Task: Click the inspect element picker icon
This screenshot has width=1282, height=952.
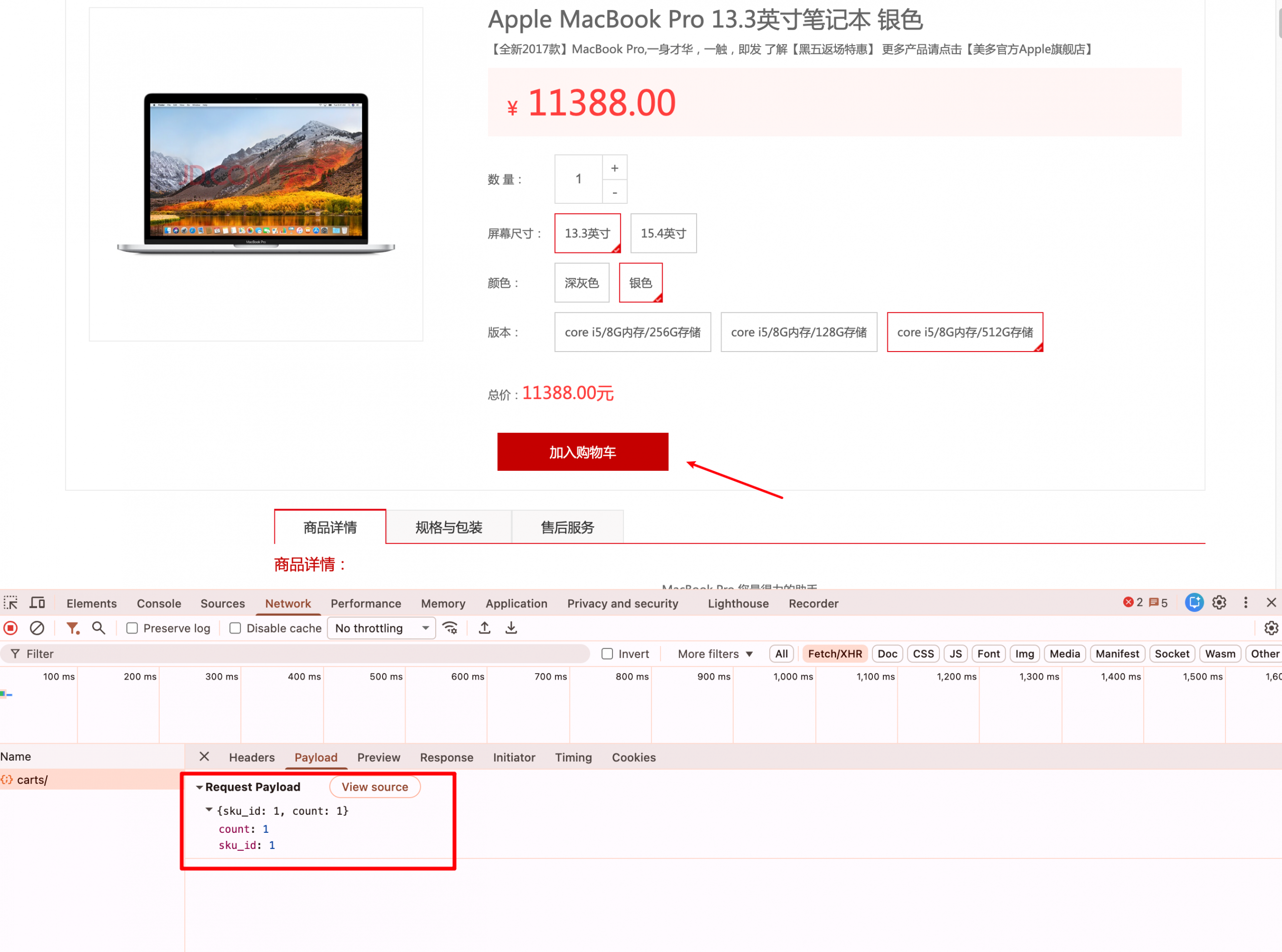Action: pyautogui.click(x=11, y=603)
